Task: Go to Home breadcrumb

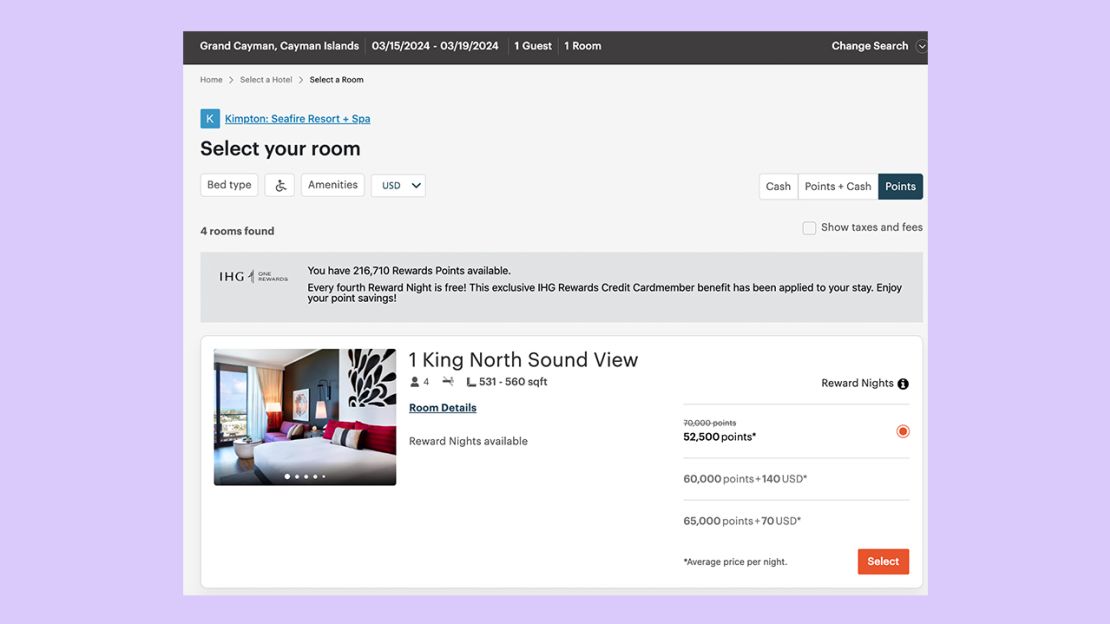Action: point(211,80)
